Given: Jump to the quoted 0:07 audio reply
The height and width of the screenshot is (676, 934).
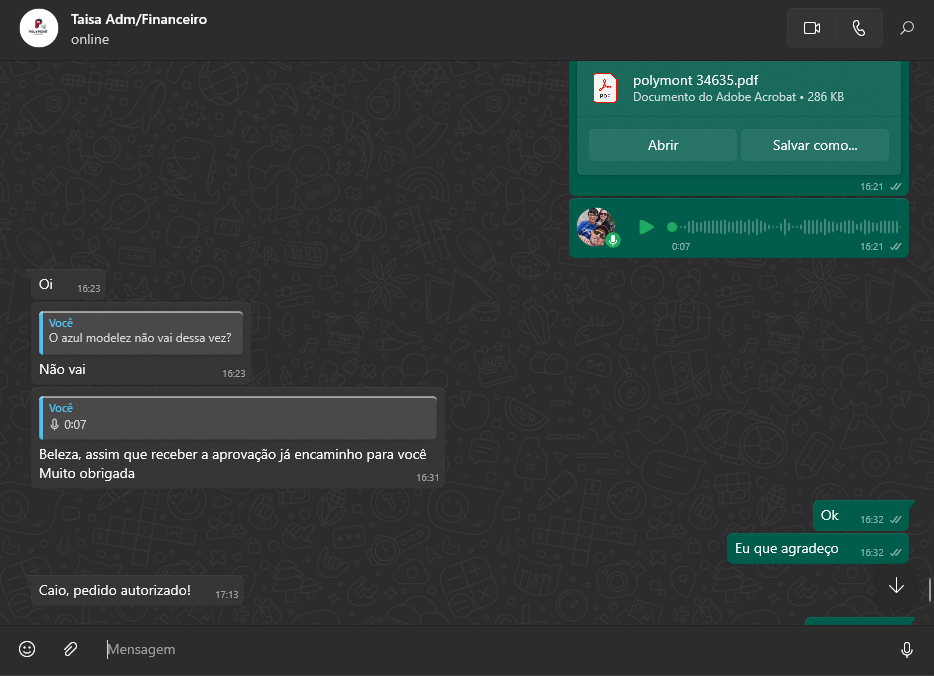Looking at the screenshot, I should (x=238, y=417).
